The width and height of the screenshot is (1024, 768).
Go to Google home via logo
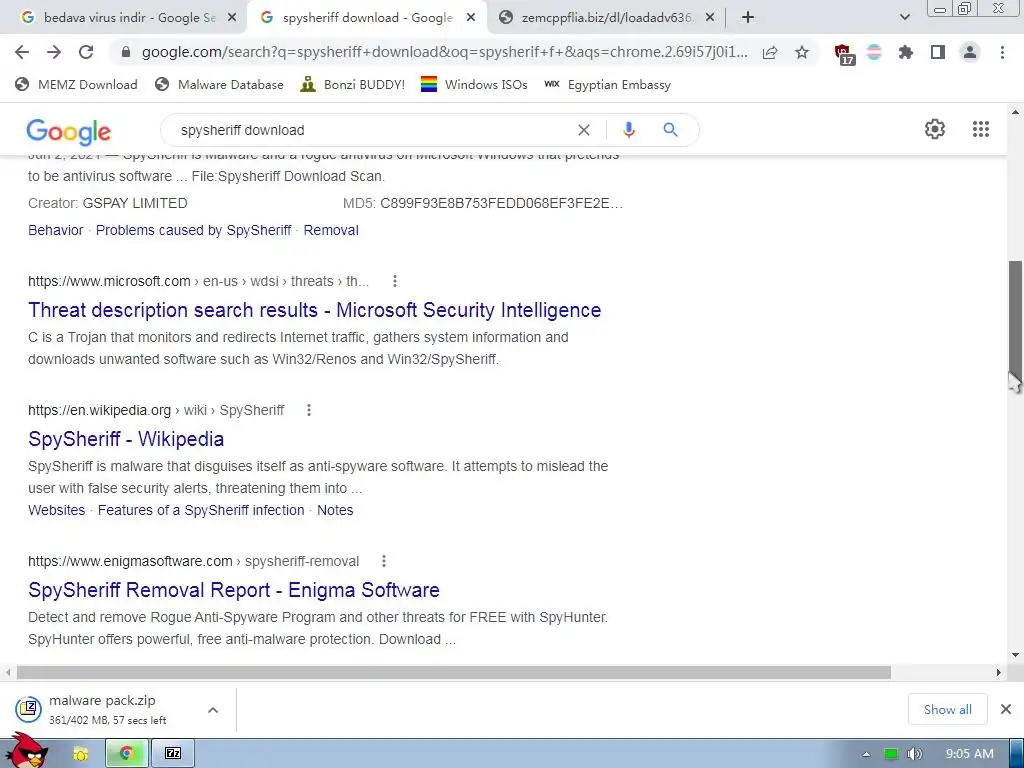[x=69, y=132]
